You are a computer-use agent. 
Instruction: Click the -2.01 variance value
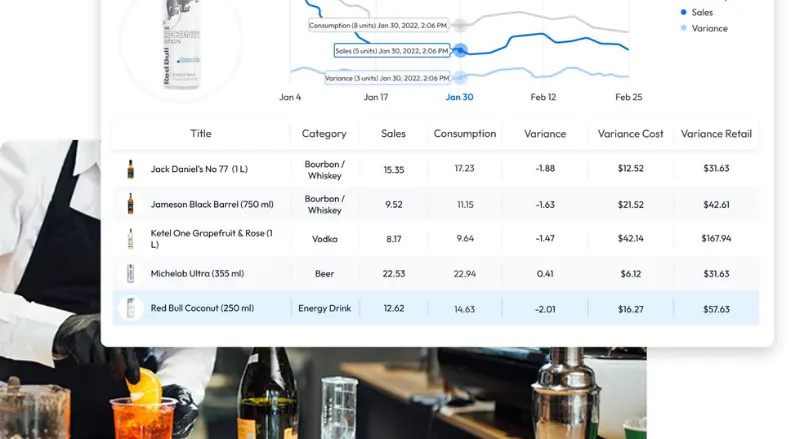tap(545, 309)
